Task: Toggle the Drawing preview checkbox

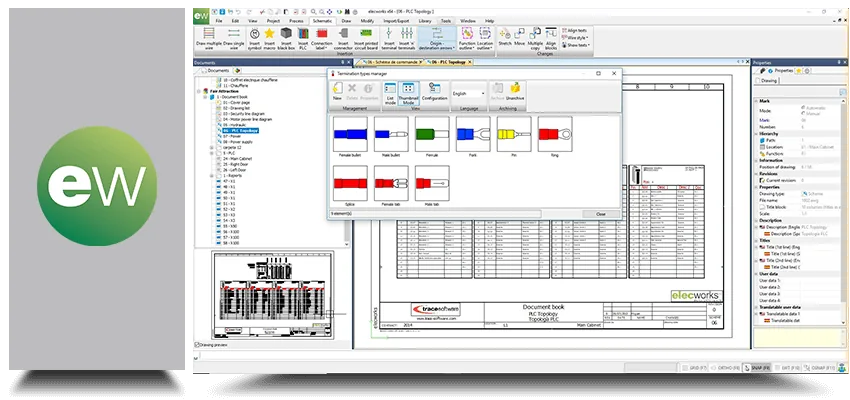Action: pos(197,345)
